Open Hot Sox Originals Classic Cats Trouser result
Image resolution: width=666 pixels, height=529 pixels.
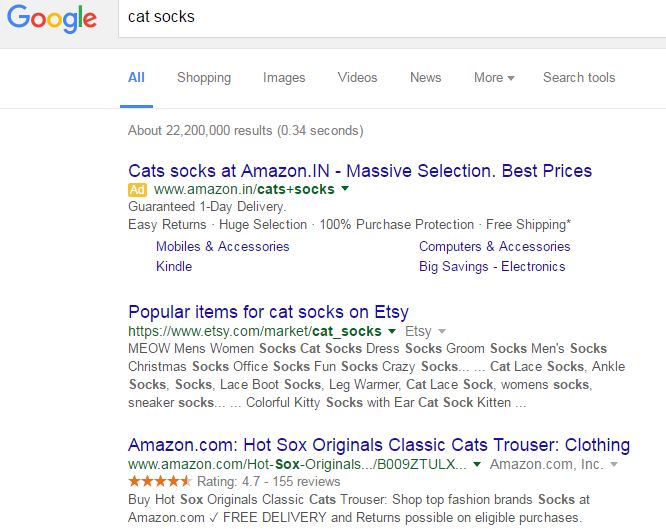379,445
